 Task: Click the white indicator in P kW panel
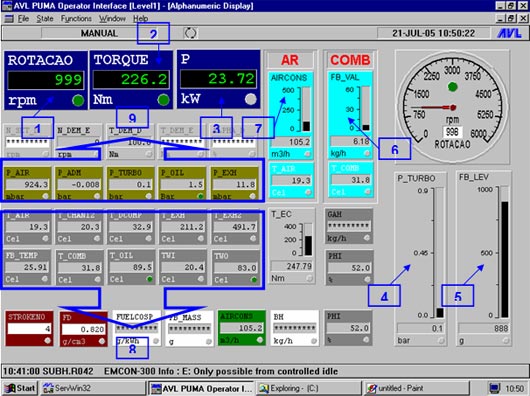click(x=250, y=99)
